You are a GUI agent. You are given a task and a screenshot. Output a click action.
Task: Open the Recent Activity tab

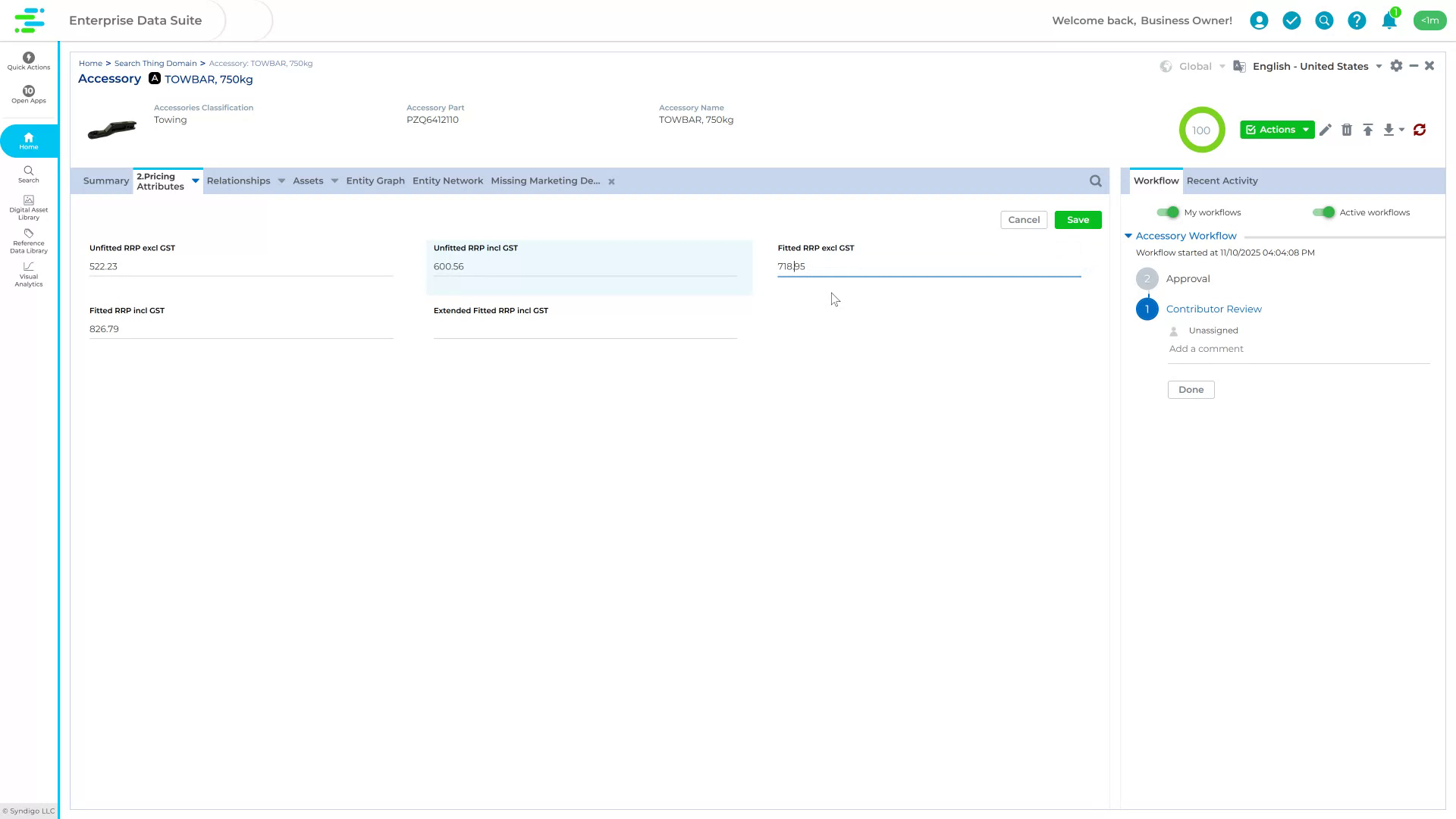tap(1222, 180)
